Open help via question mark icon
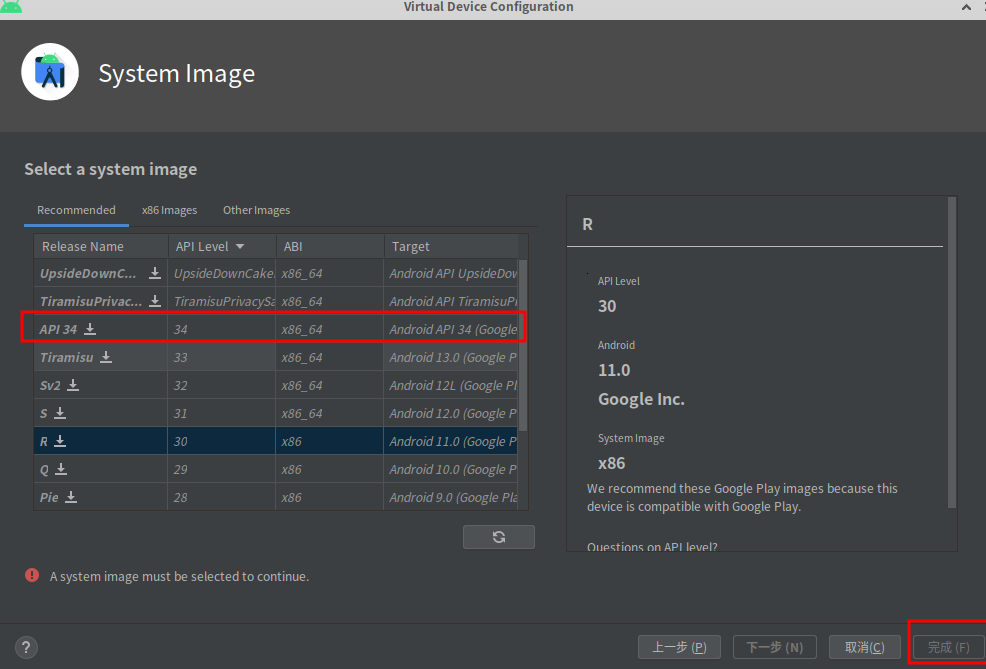The width and height of the screenshot is (986, 669). tap(26, 647)
